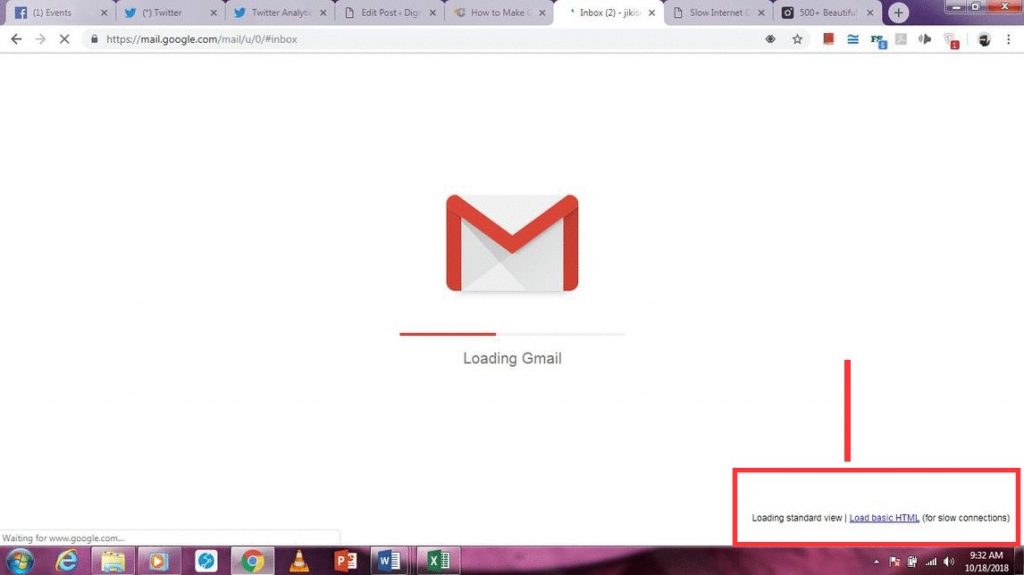This screenshot has height=575, width=1024.
Task: Click the Show desktop strip
Action: click(x=1019, y=561)
